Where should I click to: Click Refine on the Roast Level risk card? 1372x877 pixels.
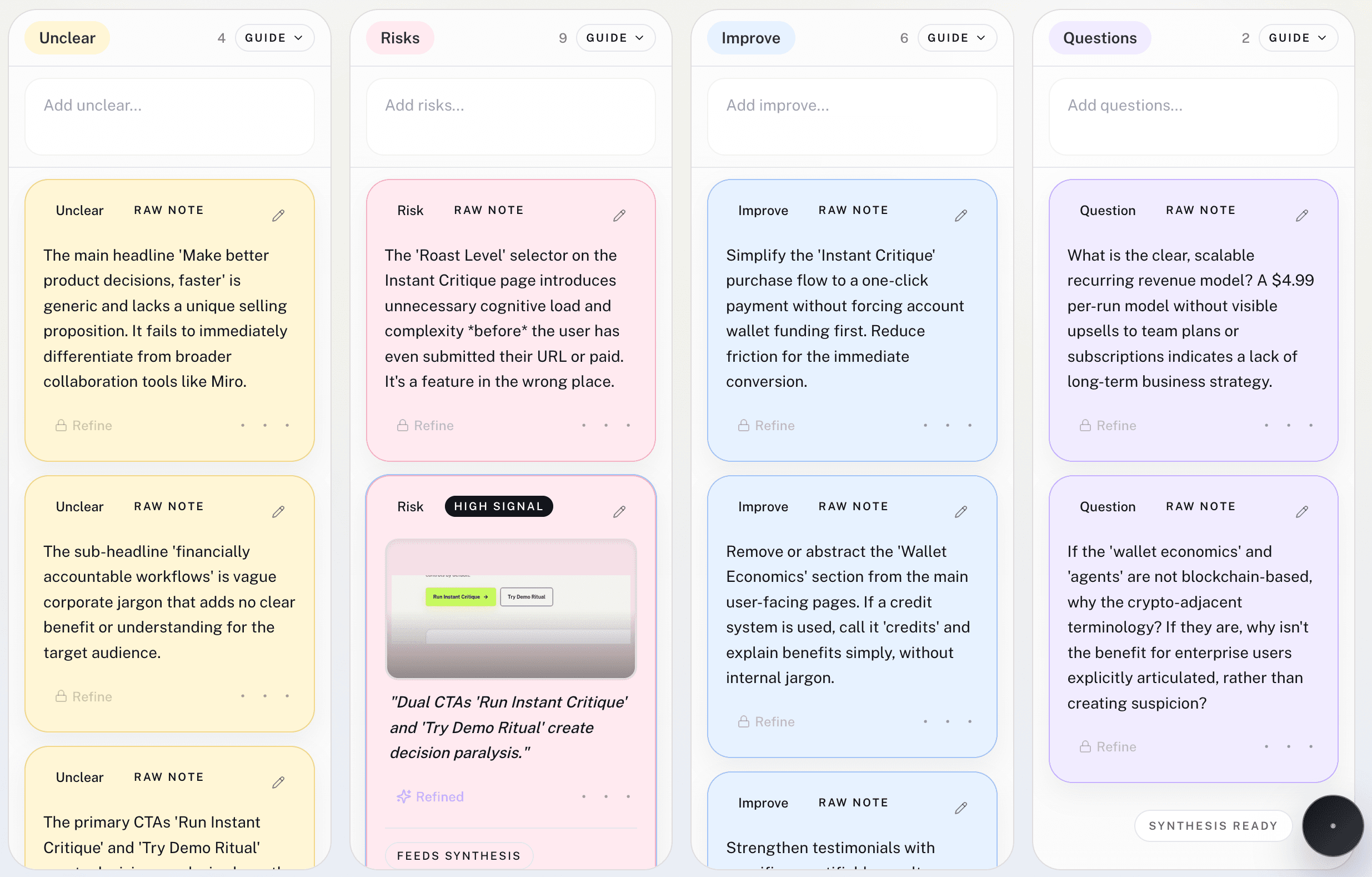(x=425, y=425)
